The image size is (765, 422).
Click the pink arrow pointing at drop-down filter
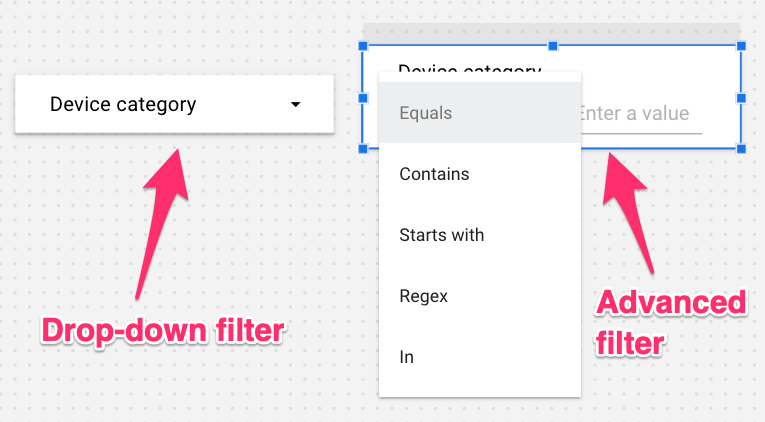(x=160, y=220)
